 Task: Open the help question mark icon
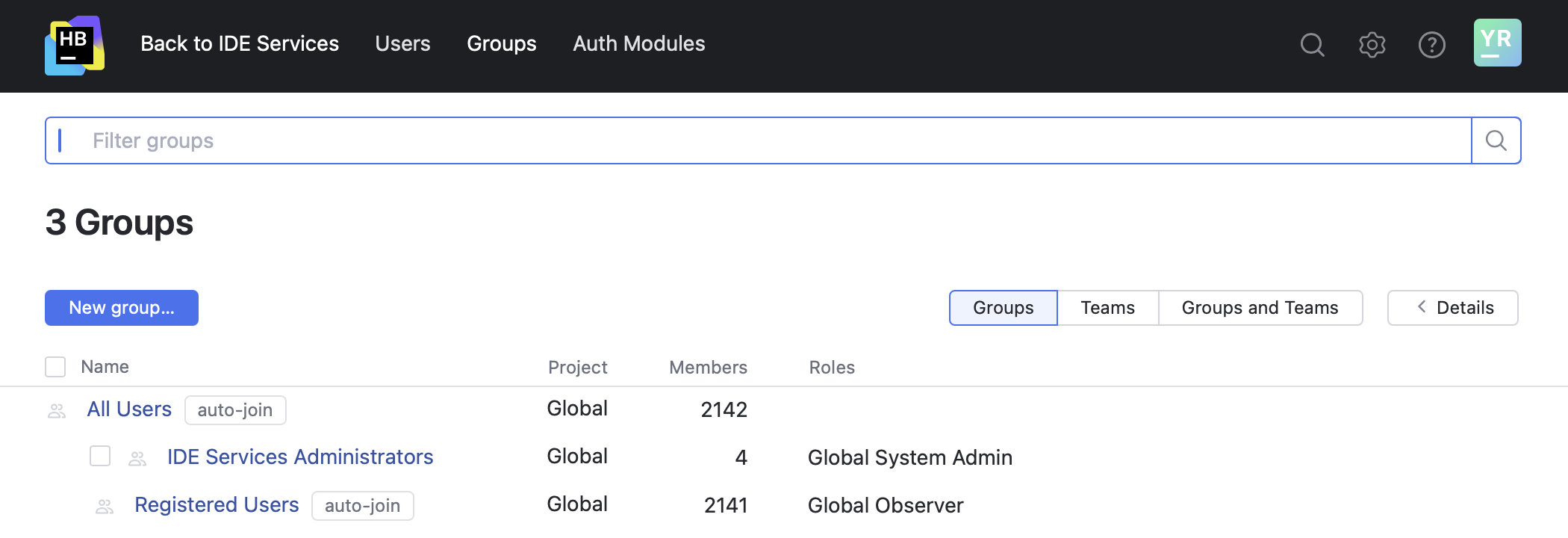point(1431,45)
